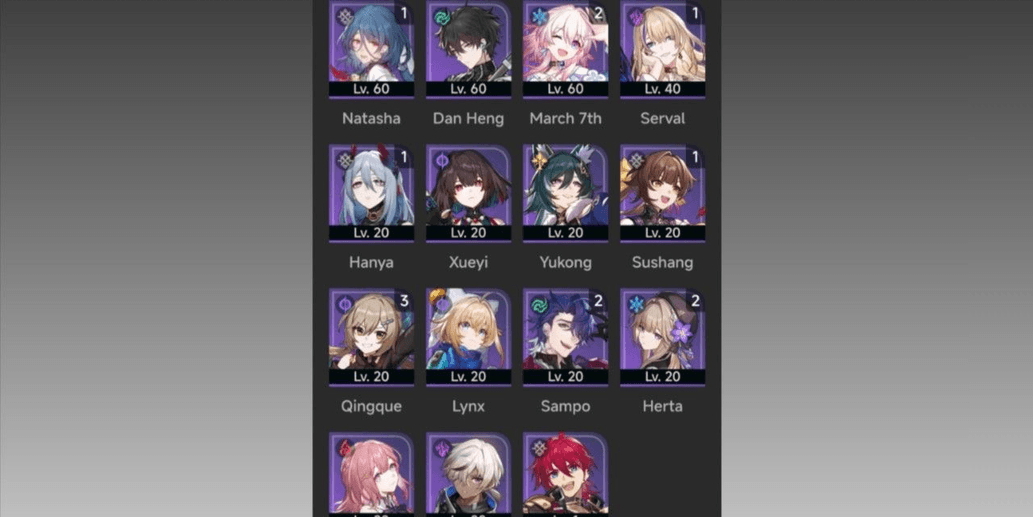This screenshot has width=1033, height=517.
Task: Choose Herta's character thumbnail
Action: (663, 337)
